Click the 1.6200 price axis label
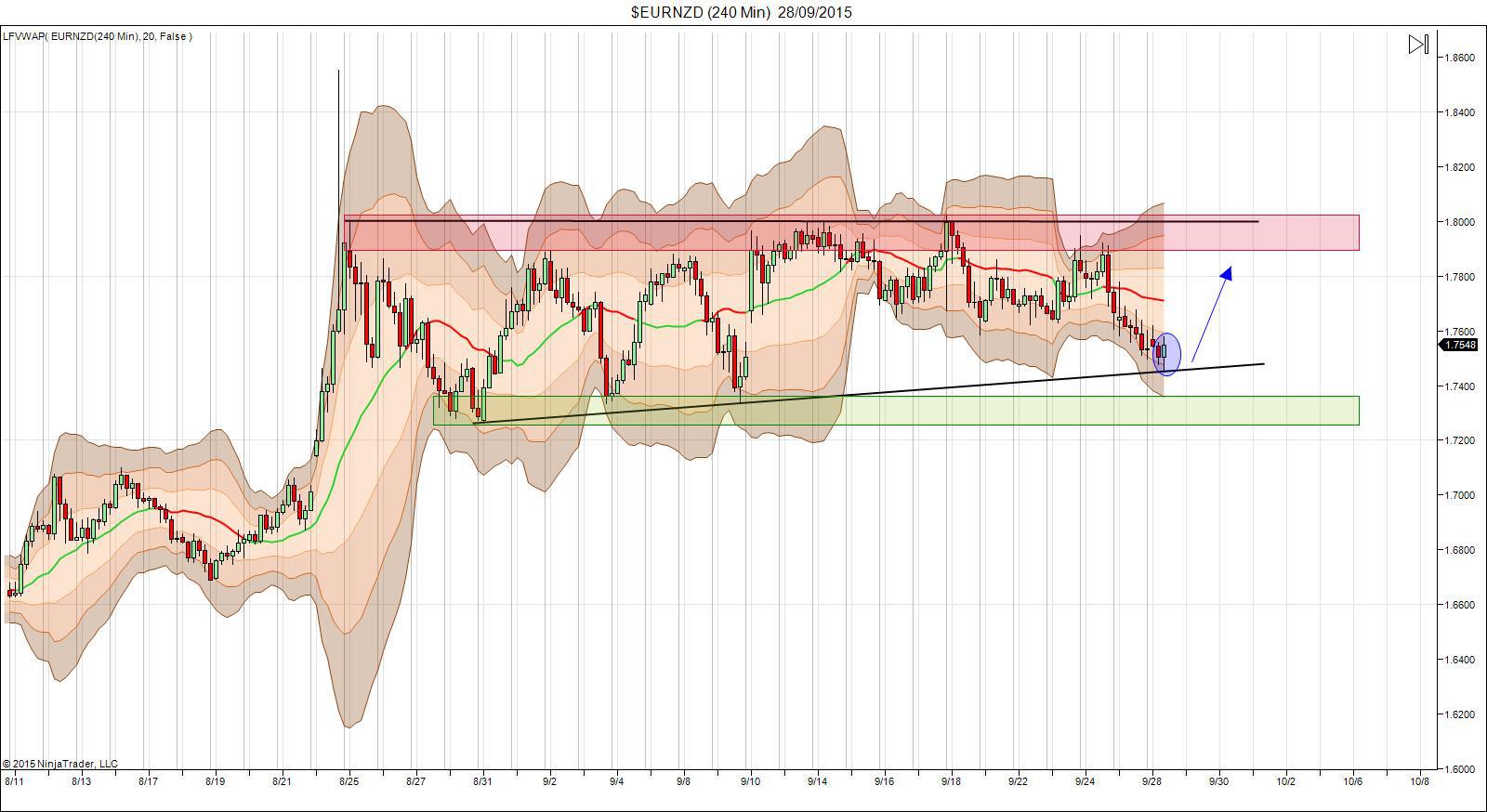The width and height of the screenshot is (1487, 812). 1460,714
